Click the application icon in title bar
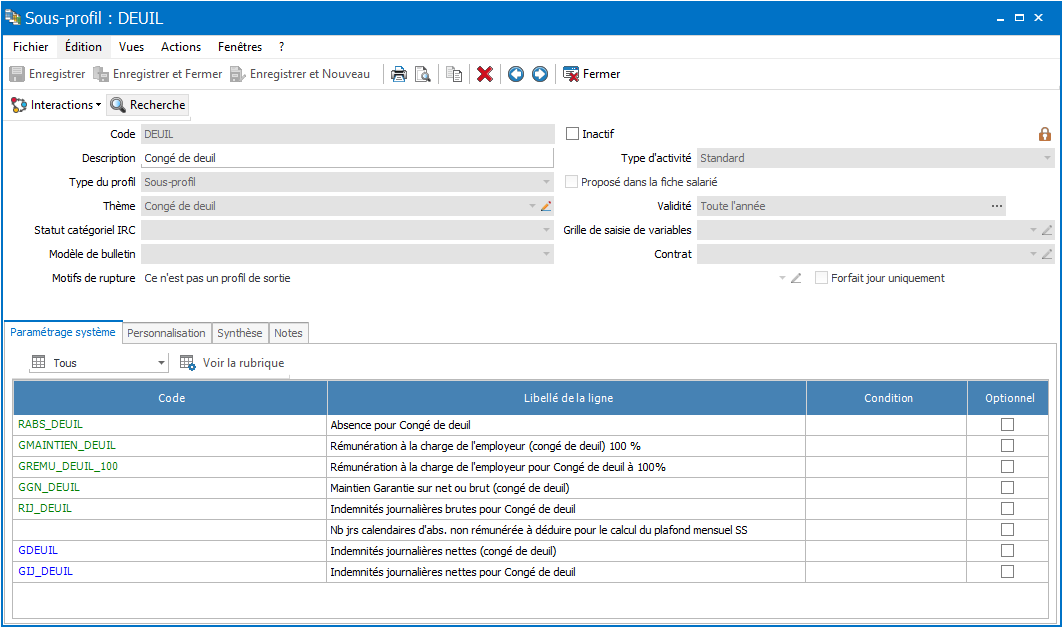 point(12,17)
